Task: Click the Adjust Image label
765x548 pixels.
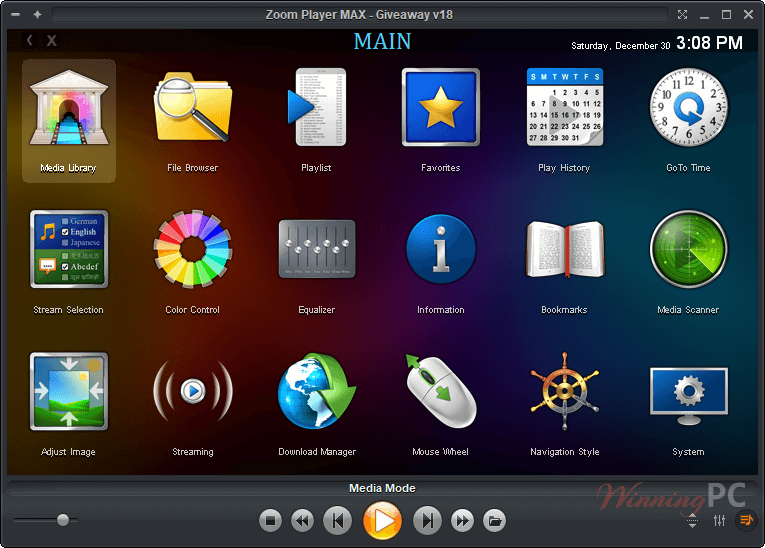Action: click(68, 452)
